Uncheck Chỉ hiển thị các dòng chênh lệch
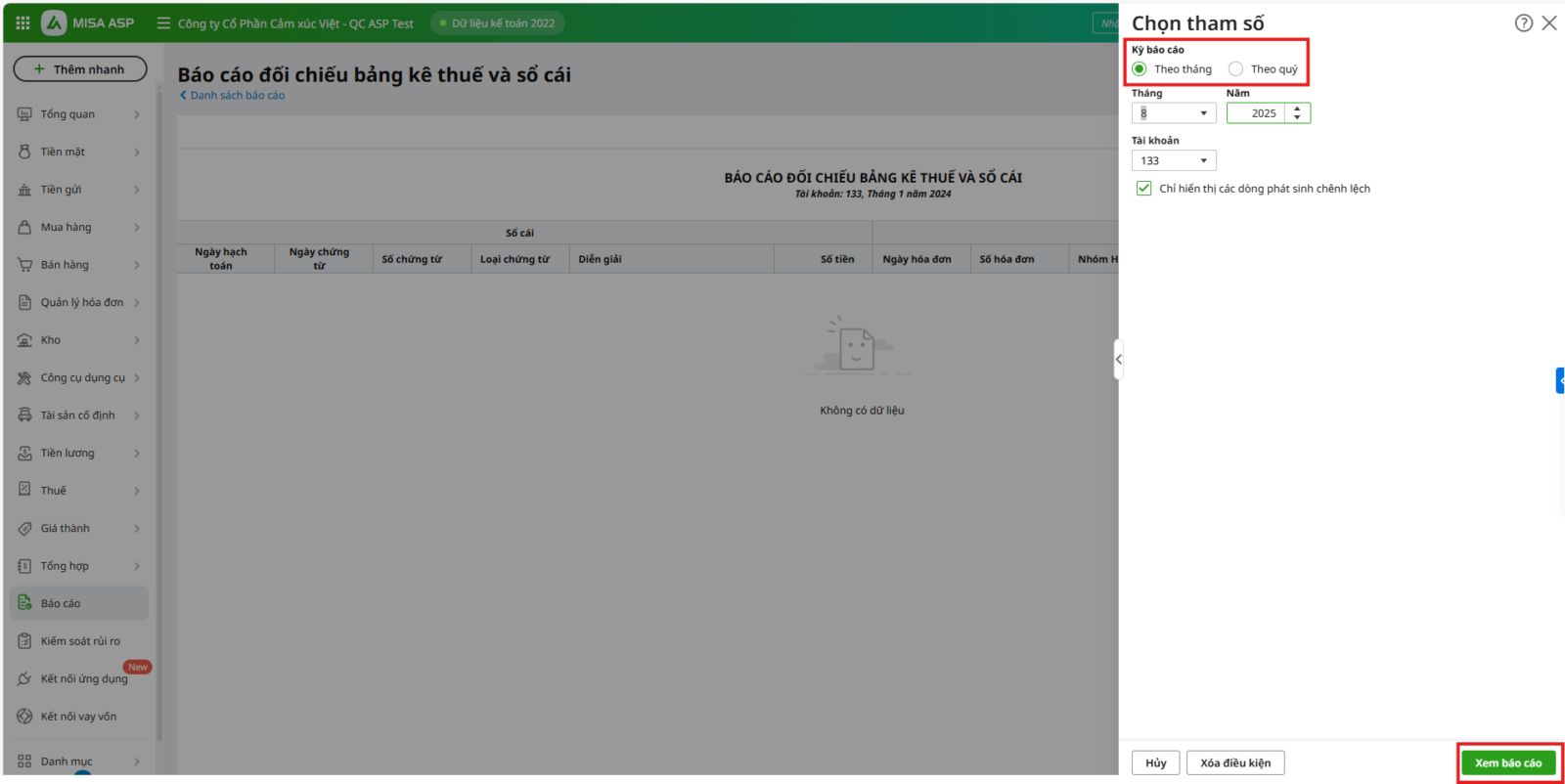 tap(1143, 189)
